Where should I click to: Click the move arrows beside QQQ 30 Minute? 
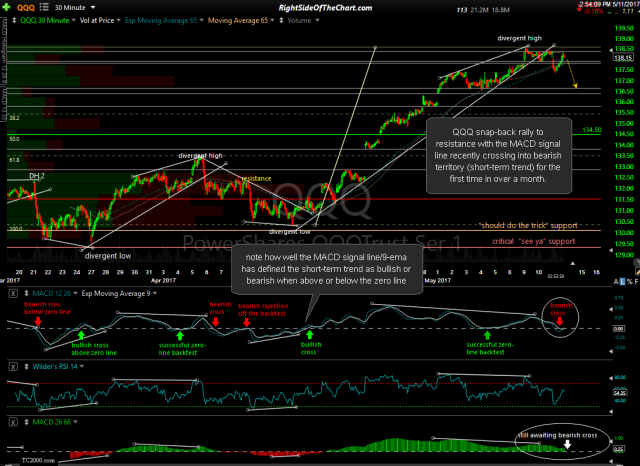[x=14, y=20]
